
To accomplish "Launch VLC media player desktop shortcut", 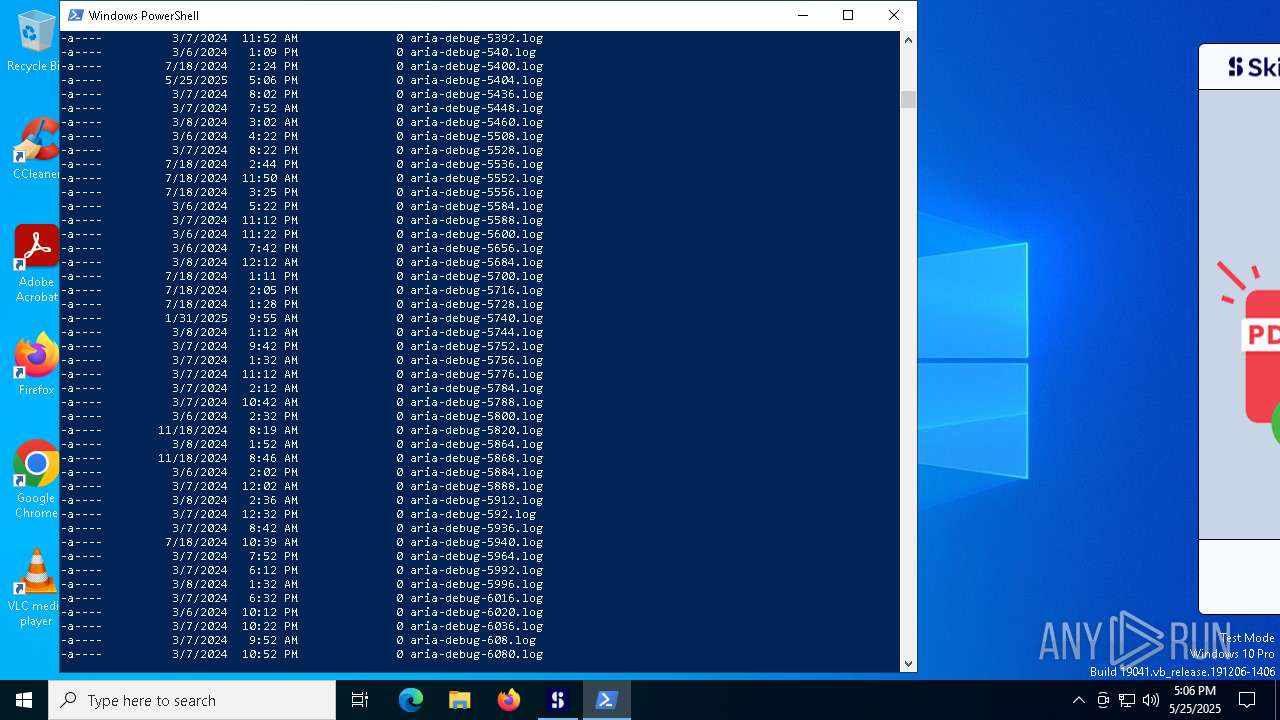I will 36,588.
